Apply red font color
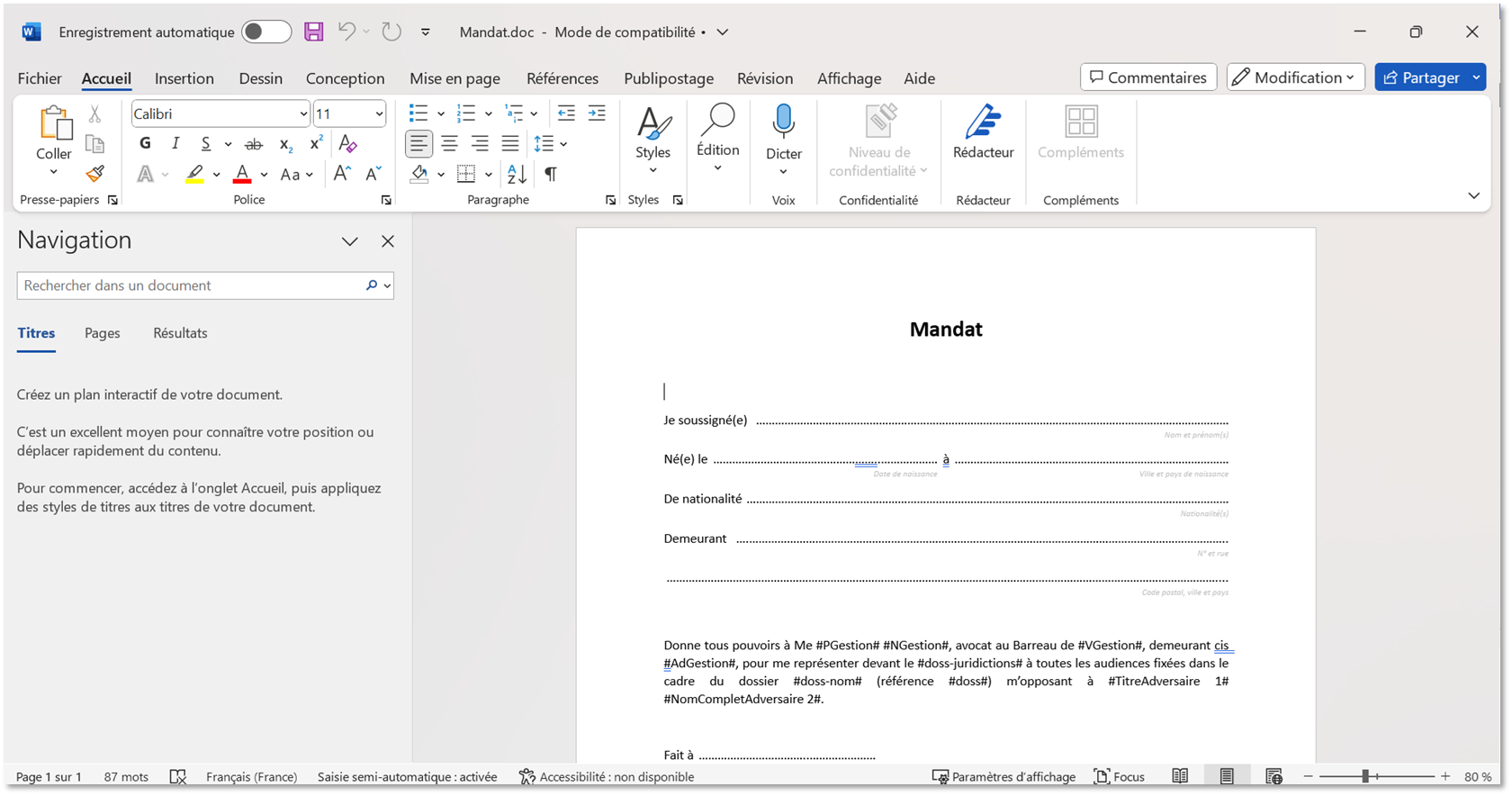The width and height of the screenshot is (1512, 796). click(242, 174)
